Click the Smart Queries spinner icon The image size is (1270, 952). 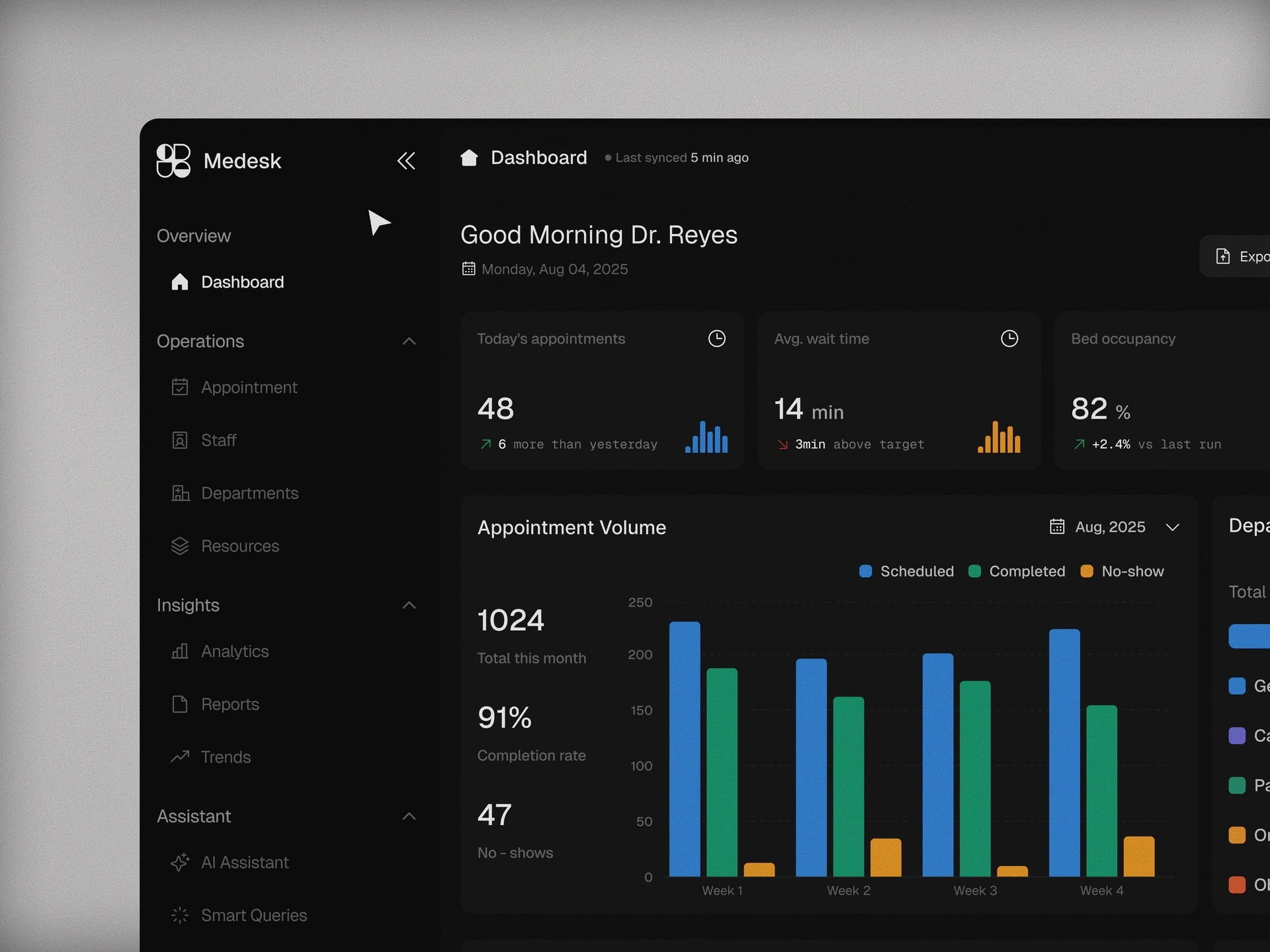click(x=180, y=915)
